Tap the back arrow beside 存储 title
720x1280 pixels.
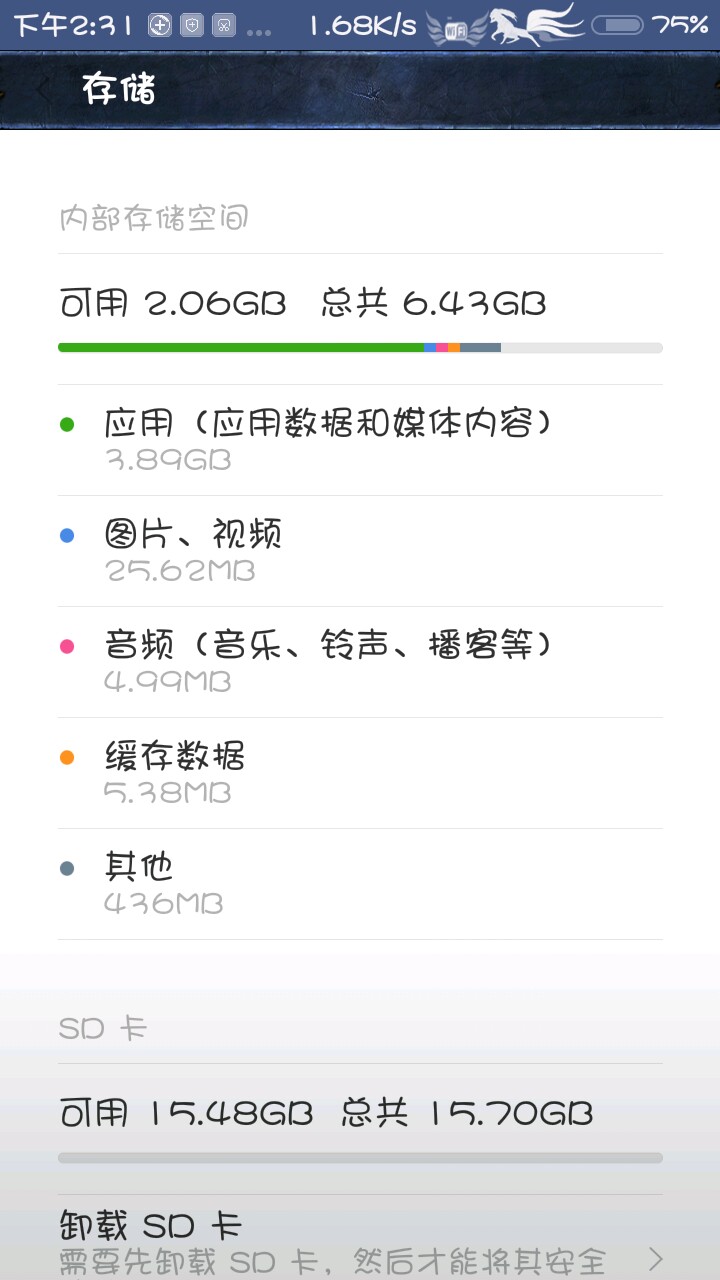pyautogui.click(x=42, y=90)
